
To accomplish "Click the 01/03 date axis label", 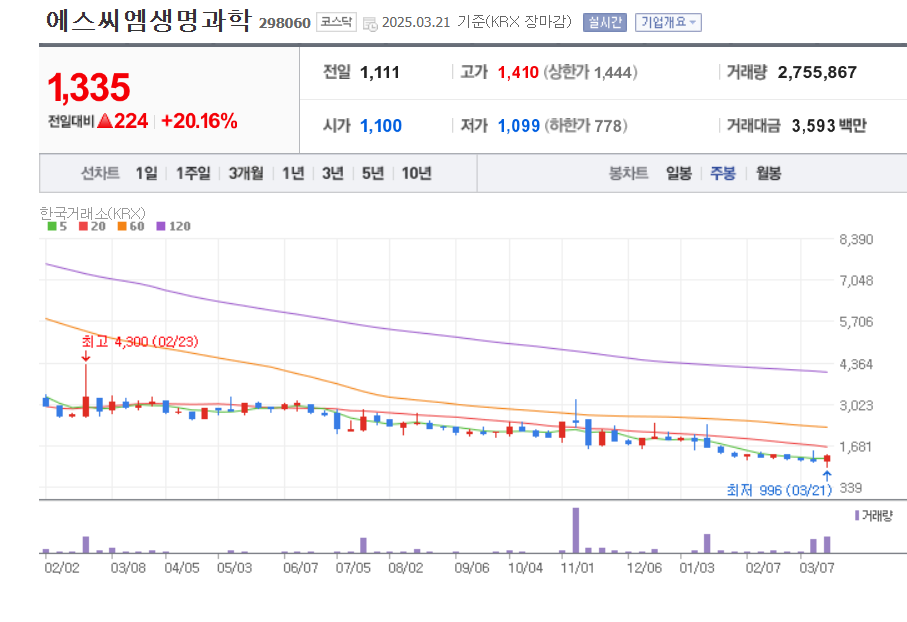I will tap(696, 568).
